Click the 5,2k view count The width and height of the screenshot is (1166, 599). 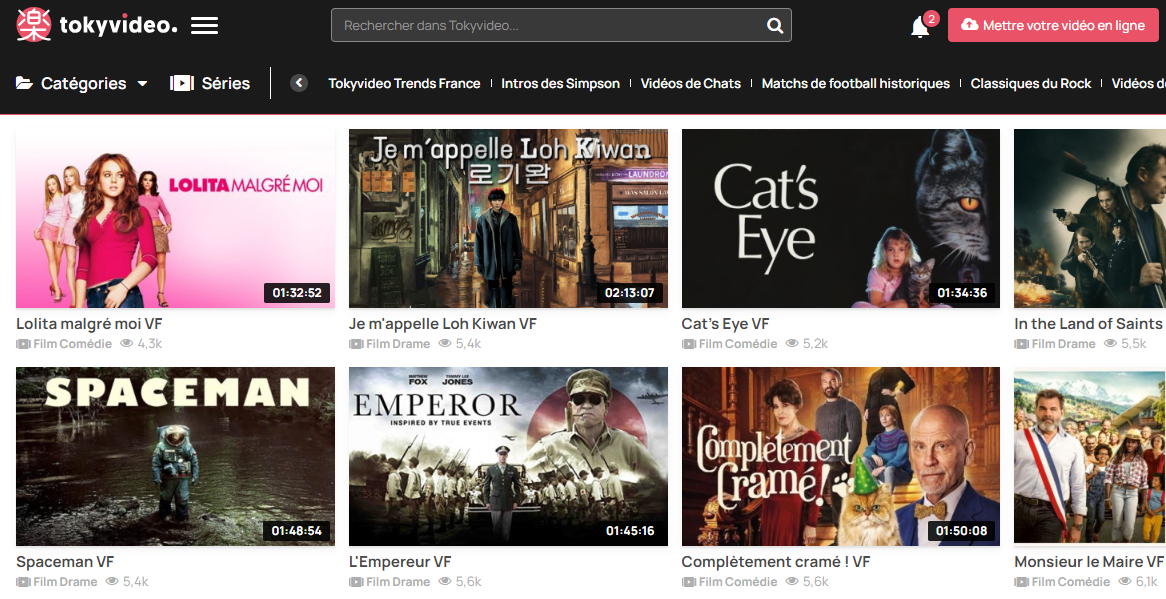pos(815,344)
